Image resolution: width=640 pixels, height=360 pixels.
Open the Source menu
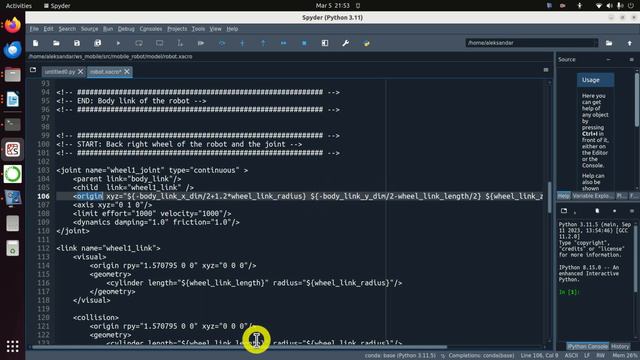(x=89, y=29)
